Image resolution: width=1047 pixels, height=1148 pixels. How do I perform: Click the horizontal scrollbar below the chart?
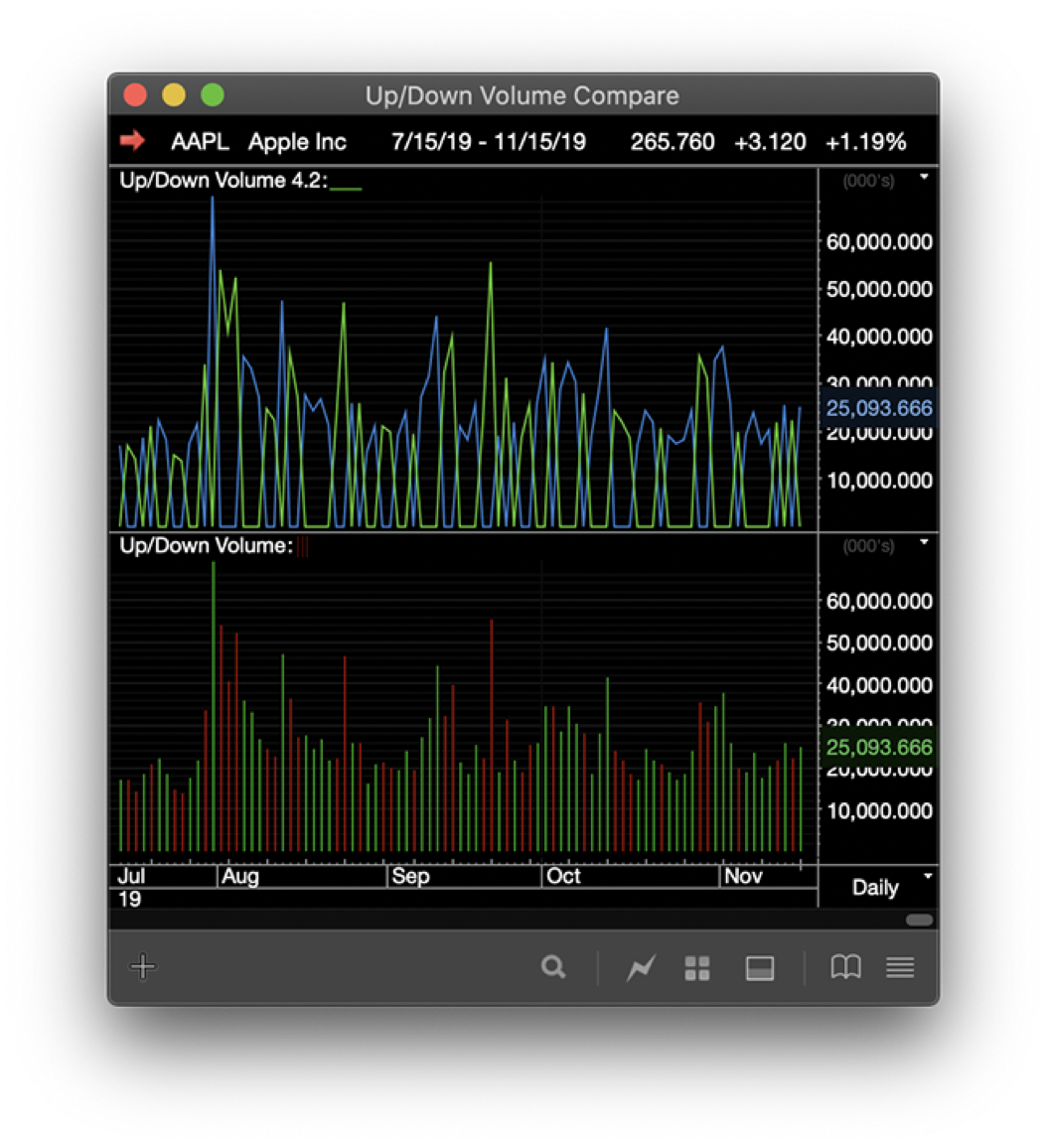click(x=919, y=921)
